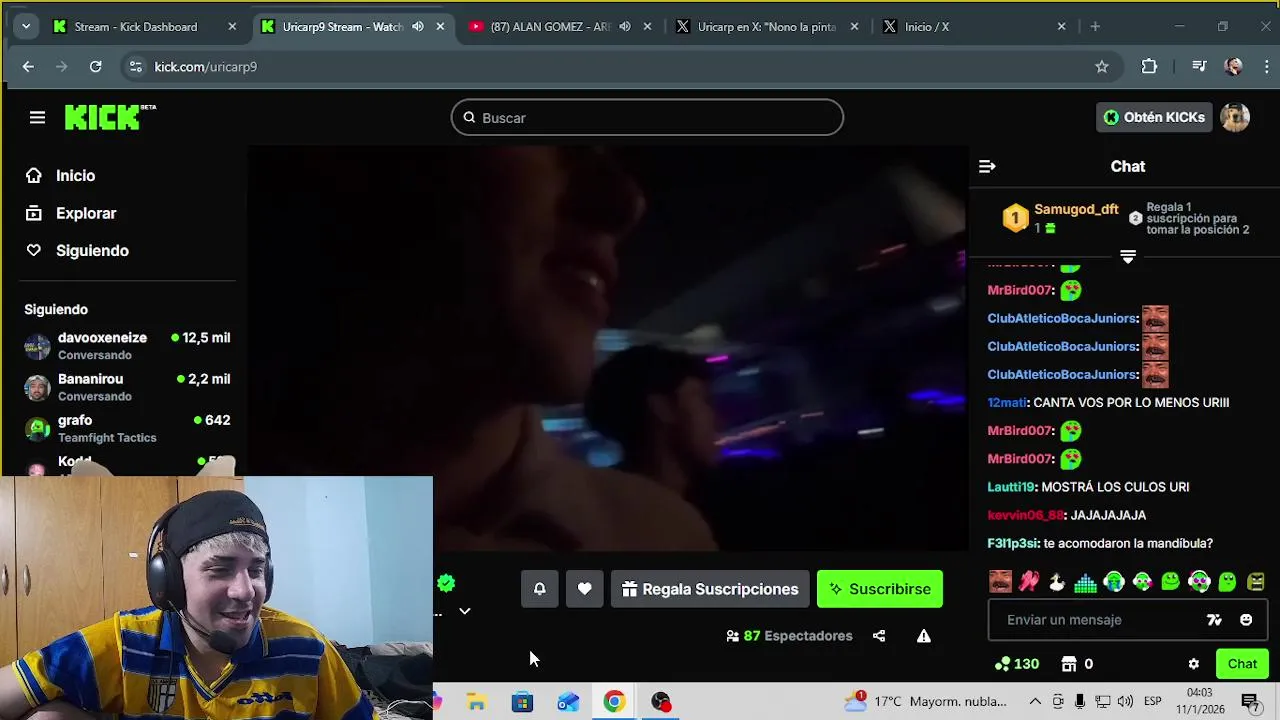Click Regala Suscripciones button
Image resolution: width=1280 pixels, height=720 pixels.
(x=710, y=589)
